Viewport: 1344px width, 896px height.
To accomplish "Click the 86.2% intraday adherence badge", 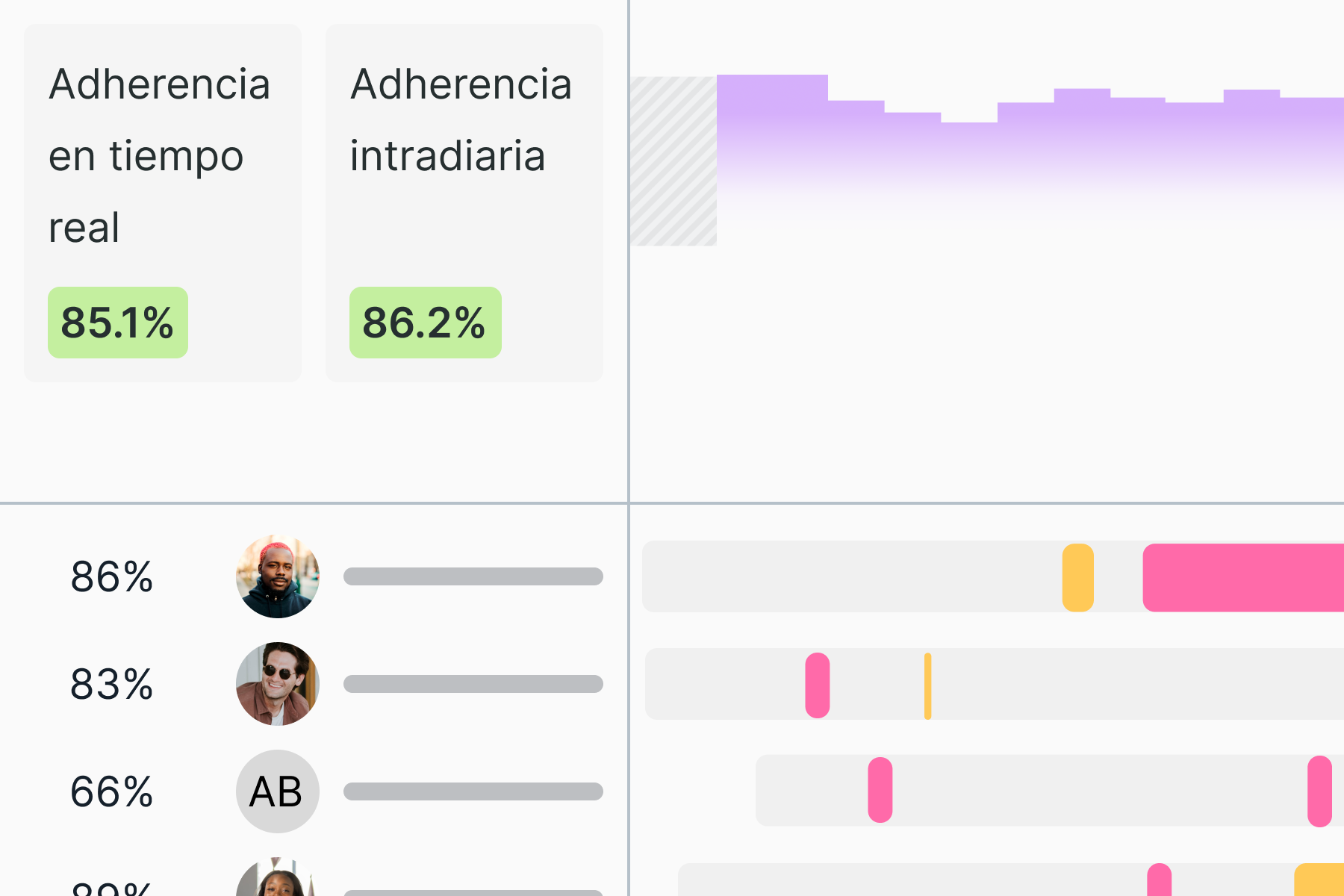I will point(425,323).
